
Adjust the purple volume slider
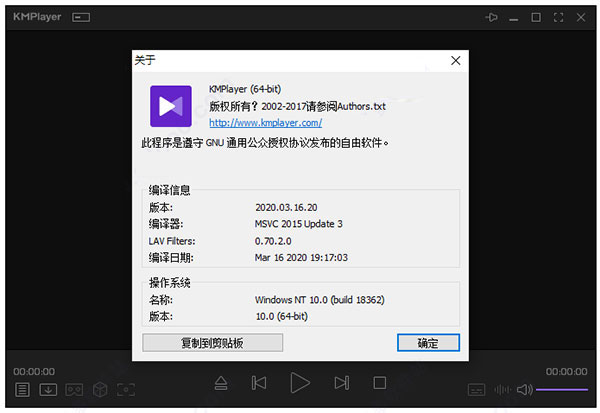562,390
